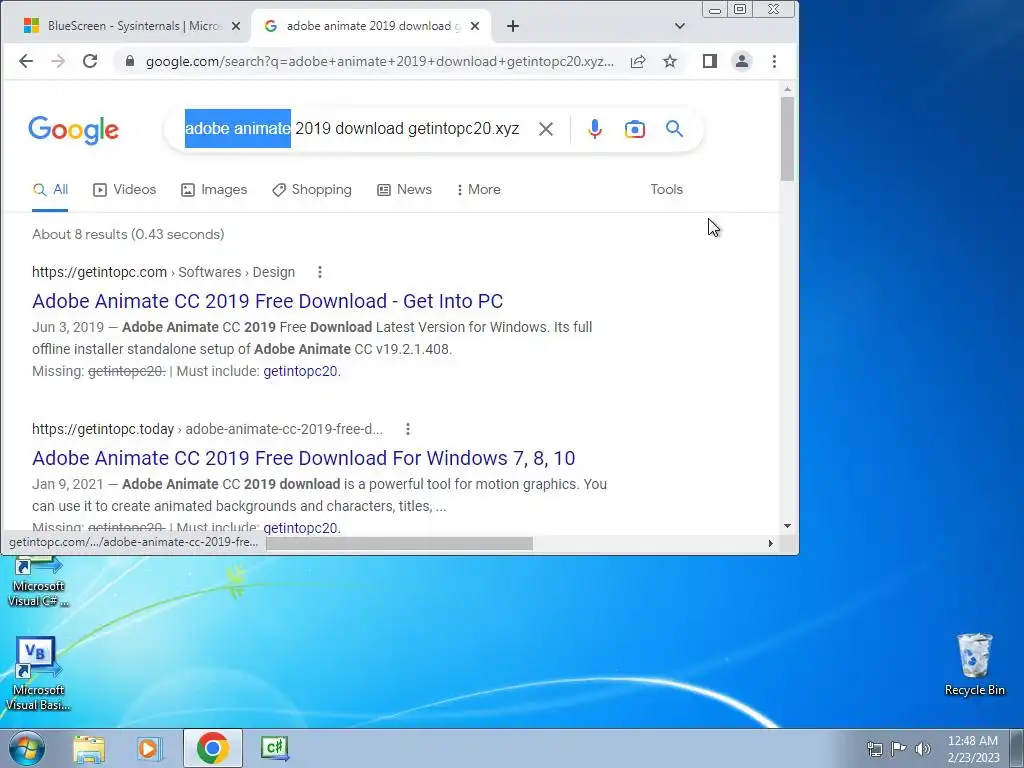Switch to News results
Screen dimensions: 1024x768
[404, 189]
